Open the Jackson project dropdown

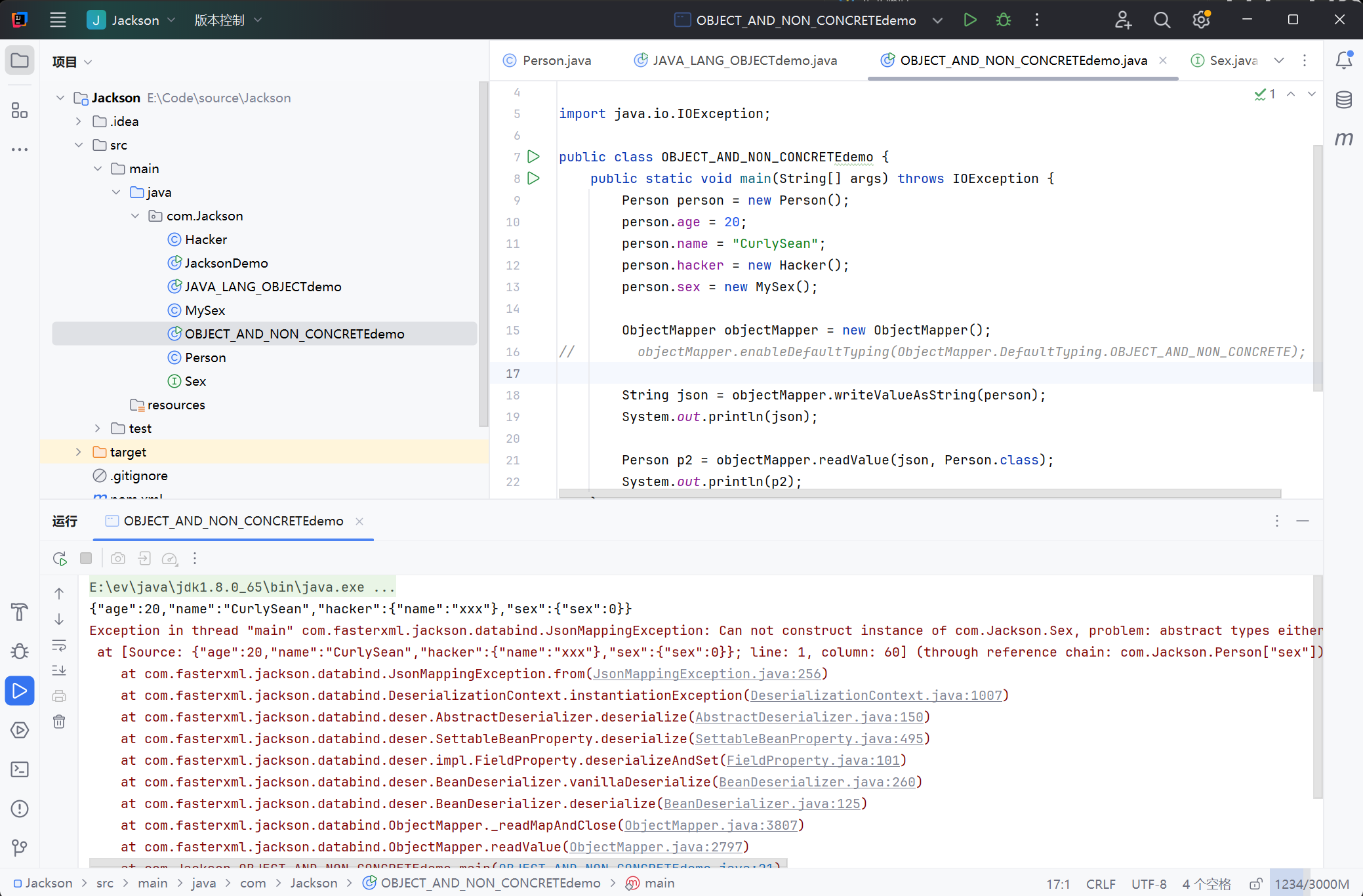point(131,20)
